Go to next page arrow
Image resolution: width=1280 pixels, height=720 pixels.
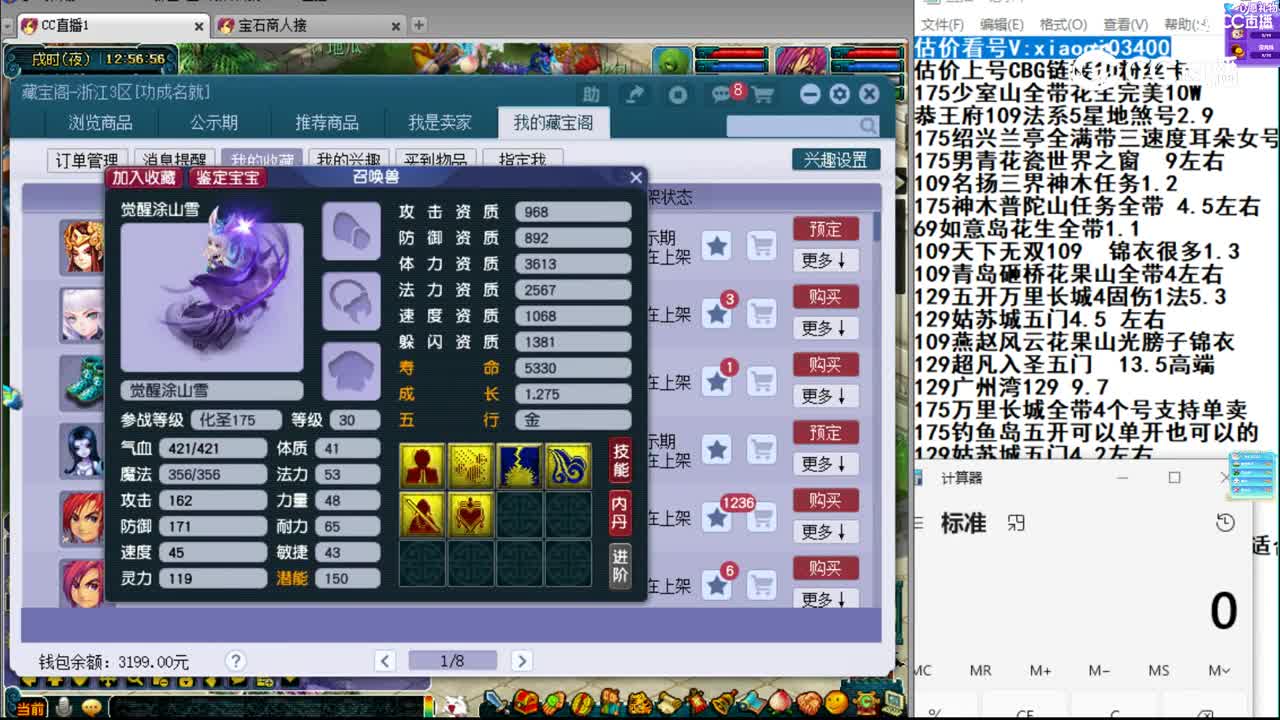[x=521, y=661]
